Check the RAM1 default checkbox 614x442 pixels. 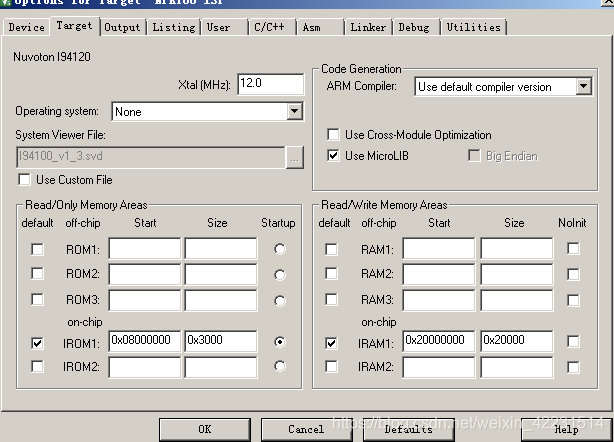tap(331, 249)
